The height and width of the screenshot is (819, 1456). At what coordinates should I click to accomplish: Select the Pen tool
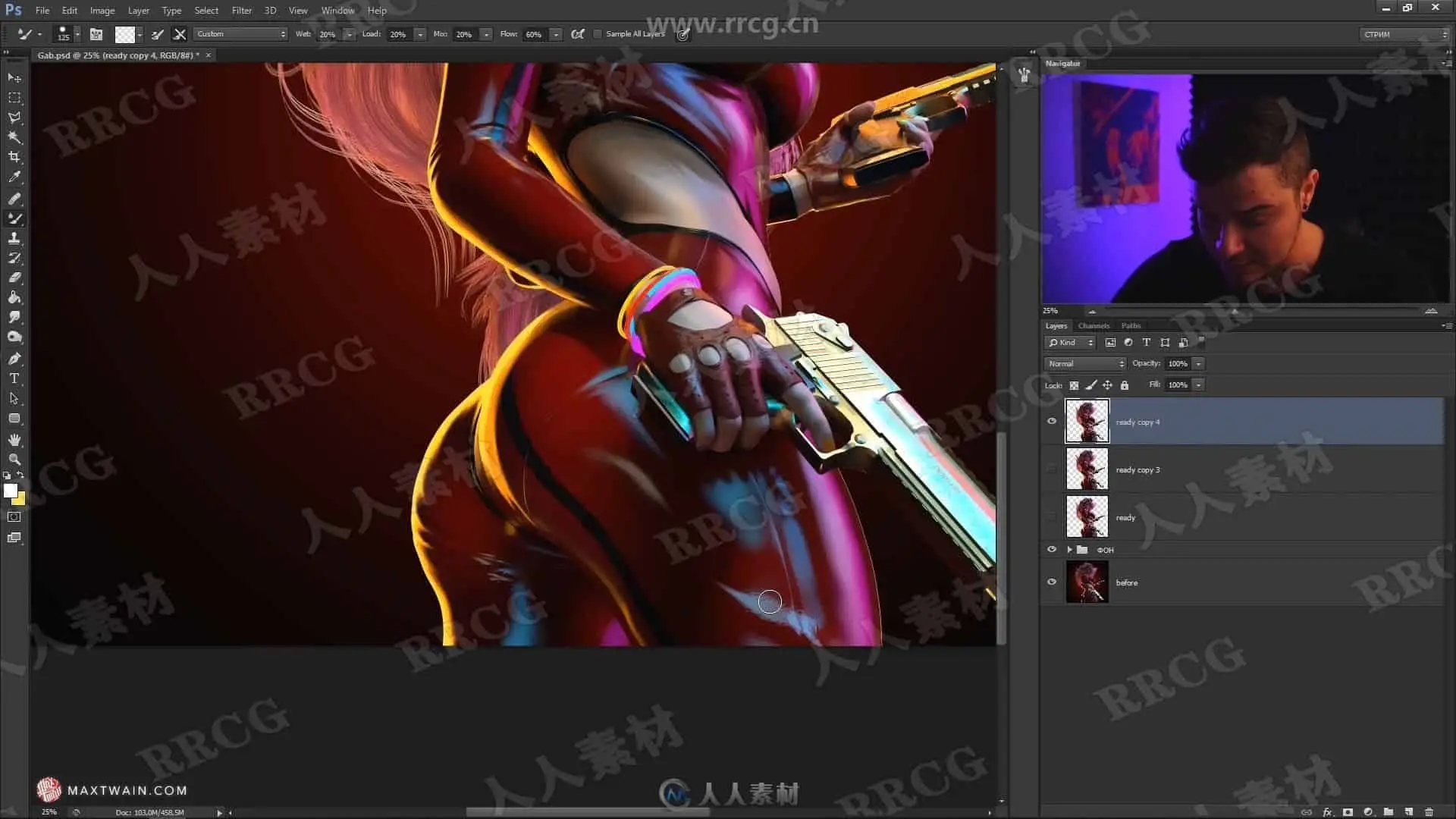coord(14,359)
